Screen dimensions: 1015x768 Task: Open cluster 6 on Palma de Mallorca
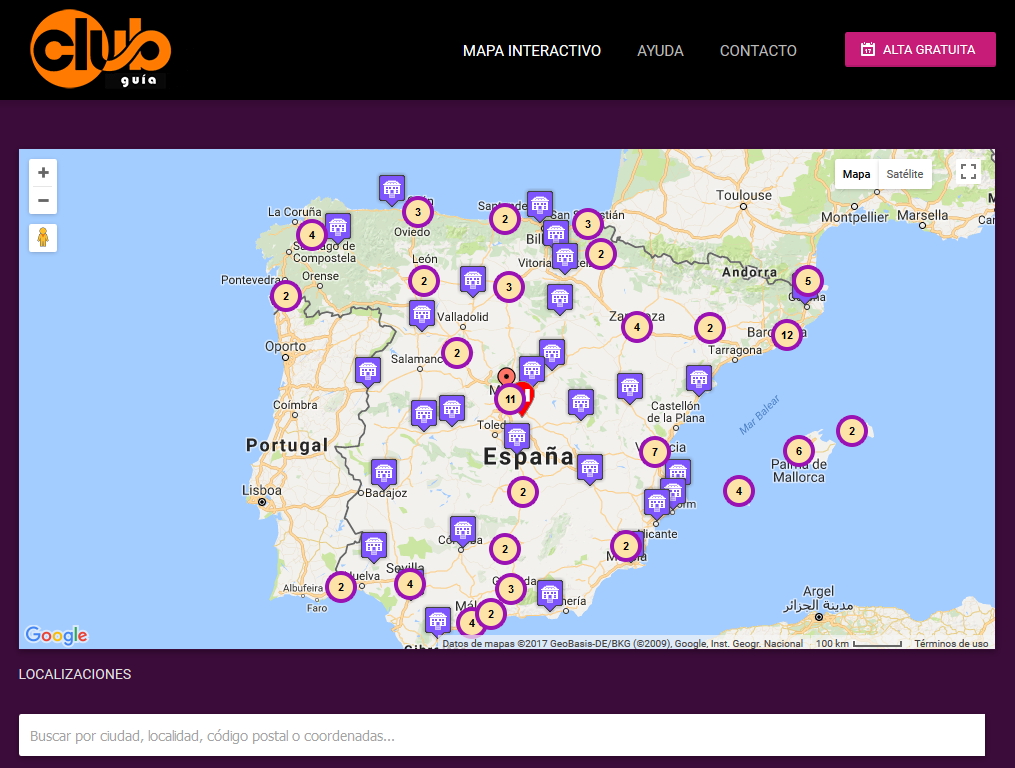tap(799, 451)
